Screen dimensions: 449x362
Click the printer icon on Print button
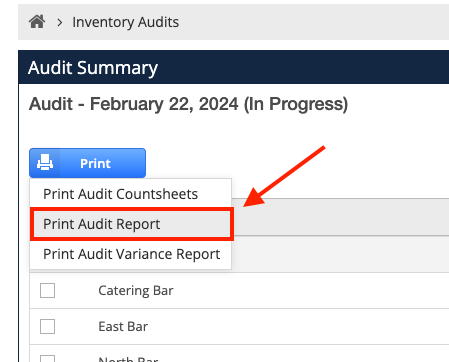click(45, 163)
